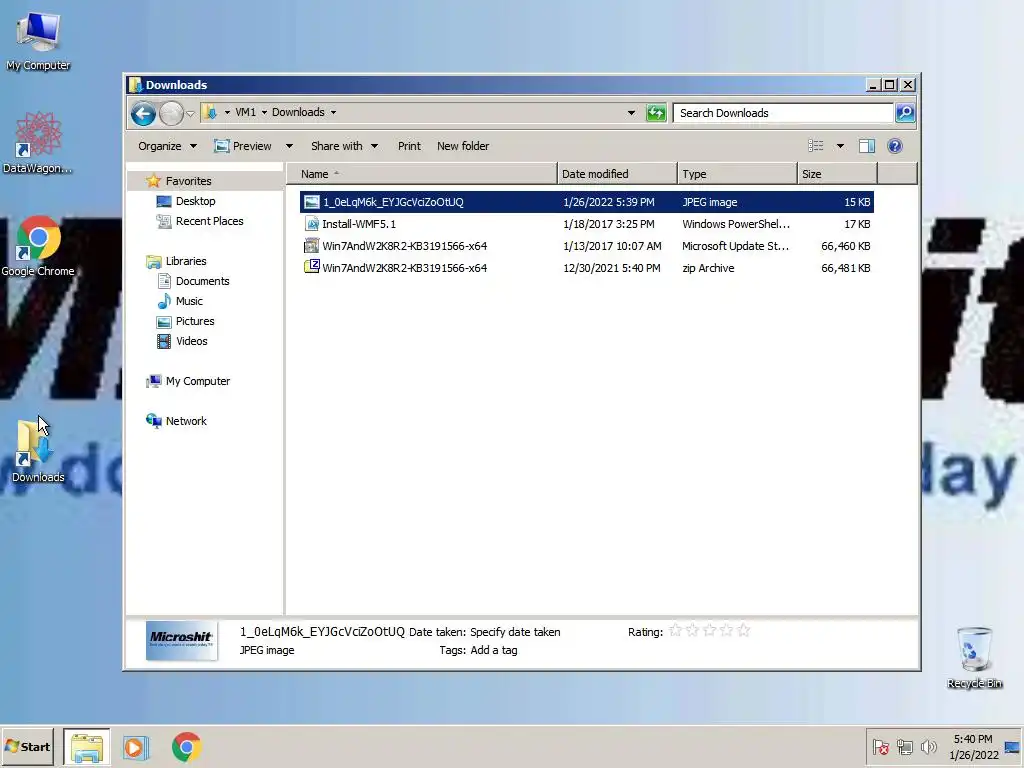
Task: Sort files by Name column
Action: [x=422, y=174]
